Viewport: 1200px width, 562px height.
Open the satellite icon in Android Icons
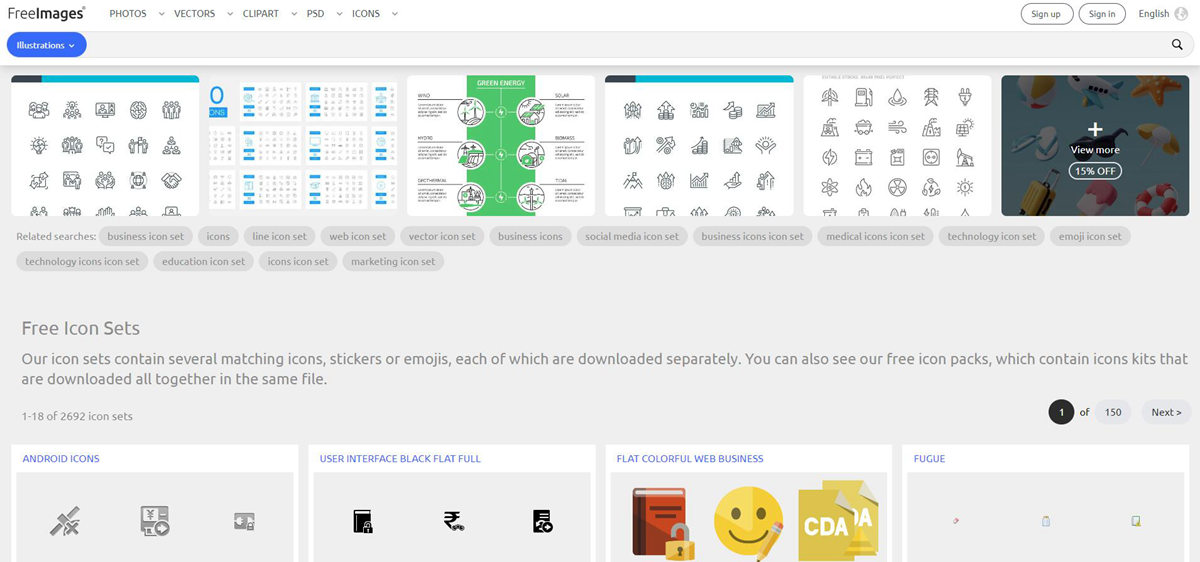[x=66, y=520]
